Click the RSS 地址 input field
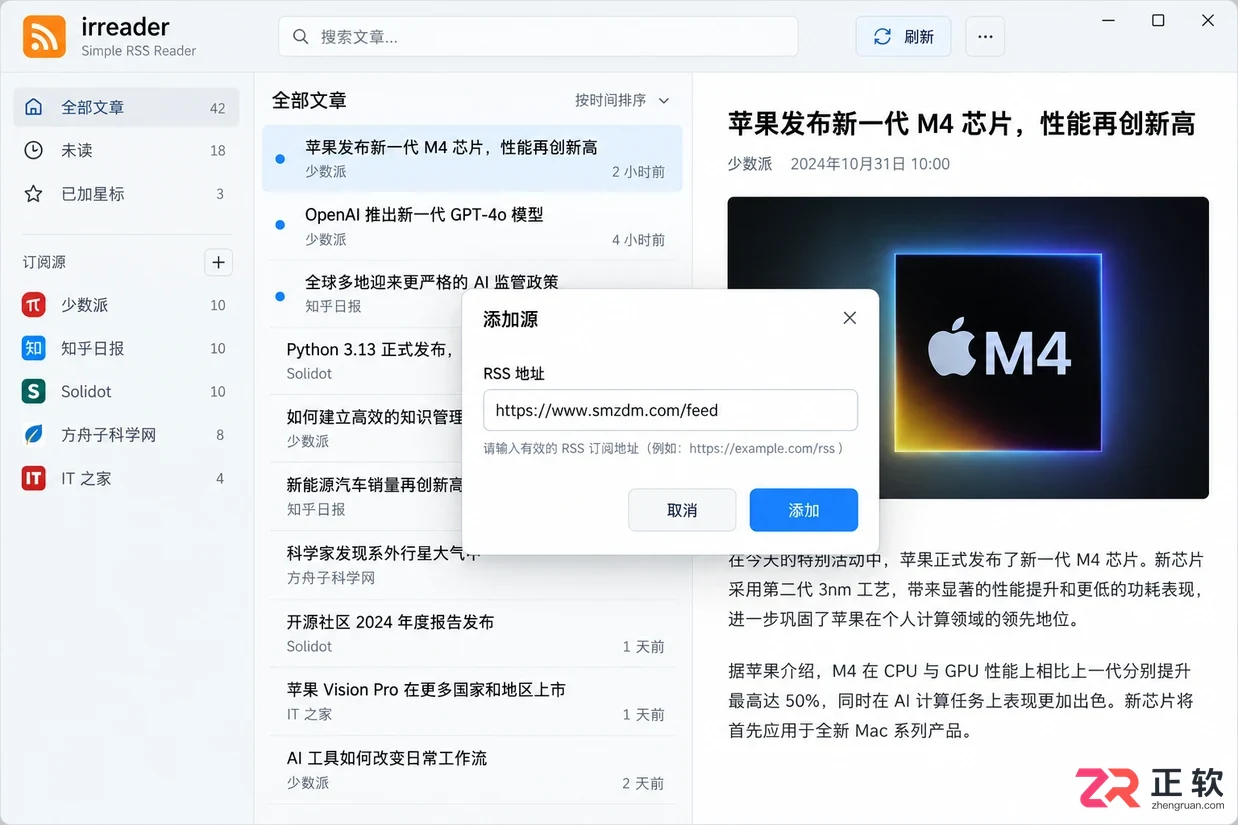 pyautogui.click(x=670, y=410)
